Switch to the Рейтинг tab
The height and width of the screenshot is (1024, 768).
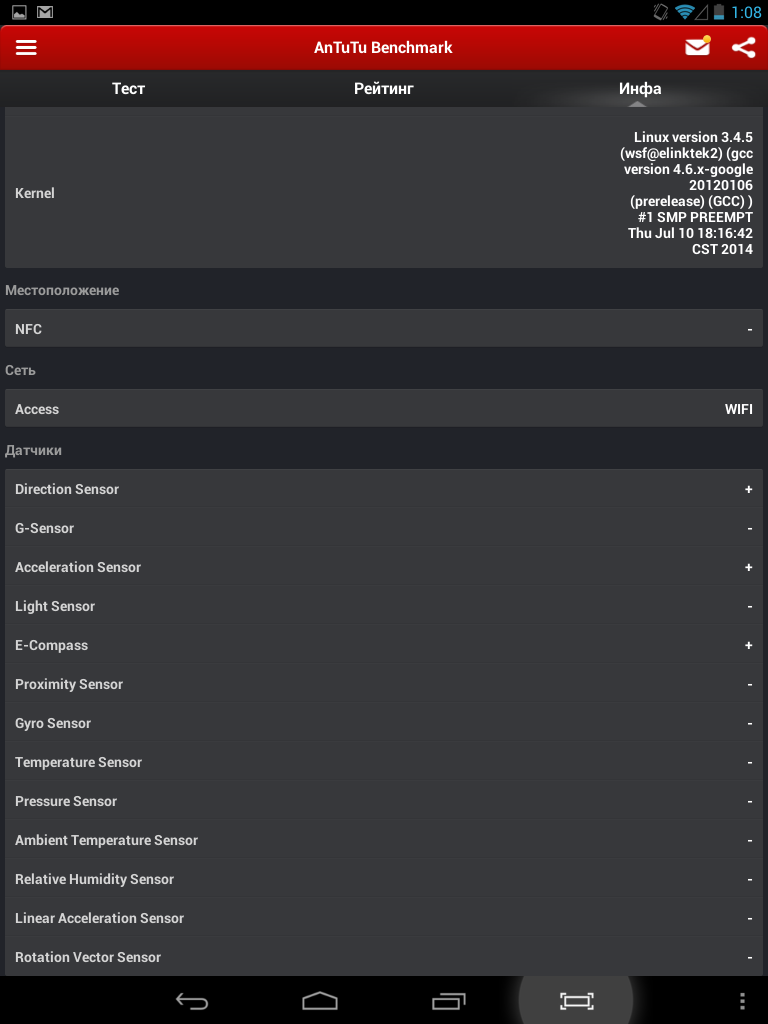pos(383,88)
